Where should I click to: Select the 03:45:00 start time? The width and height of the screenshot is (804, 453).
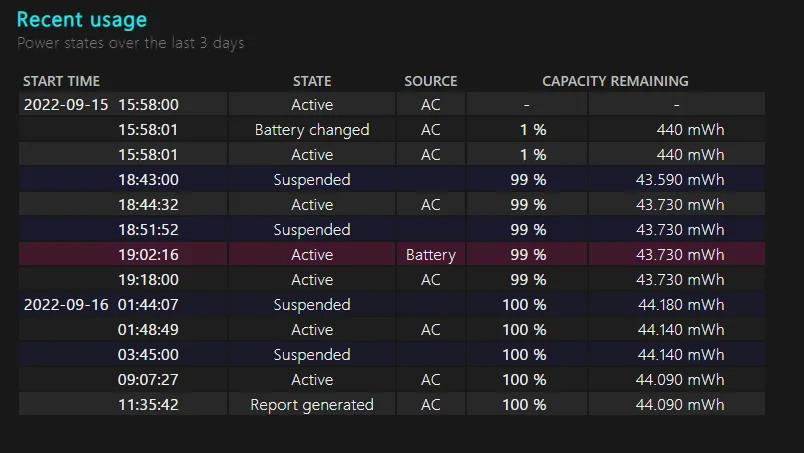coord(148,355)
